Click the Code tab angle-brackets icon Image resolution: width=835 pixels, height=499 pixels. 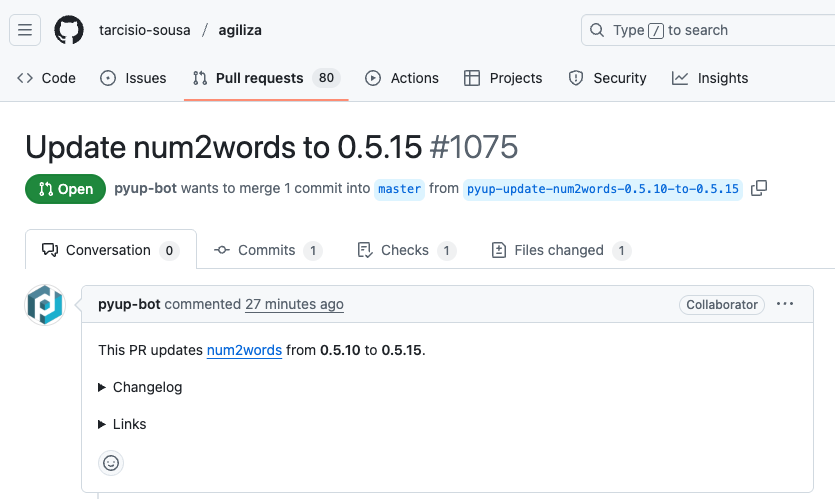coord(25,78)
